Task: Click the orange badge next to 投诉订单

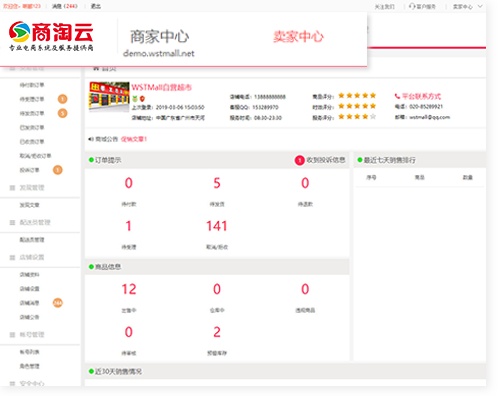Action: tap(58, 170)
